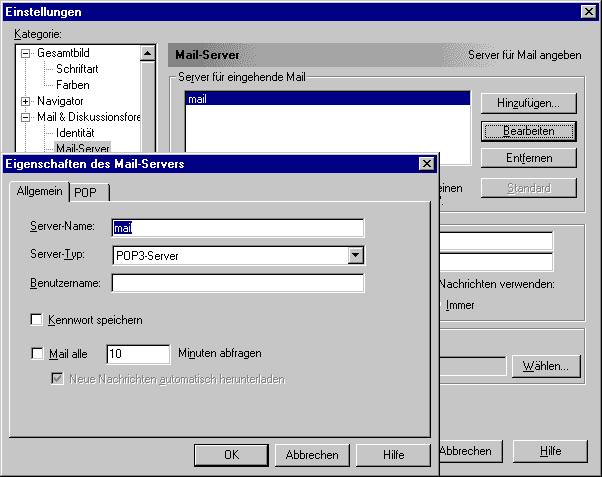602x477 pixels.
Task: Open the Server-Typ dropdown list
Action: (x=355, y=255)
